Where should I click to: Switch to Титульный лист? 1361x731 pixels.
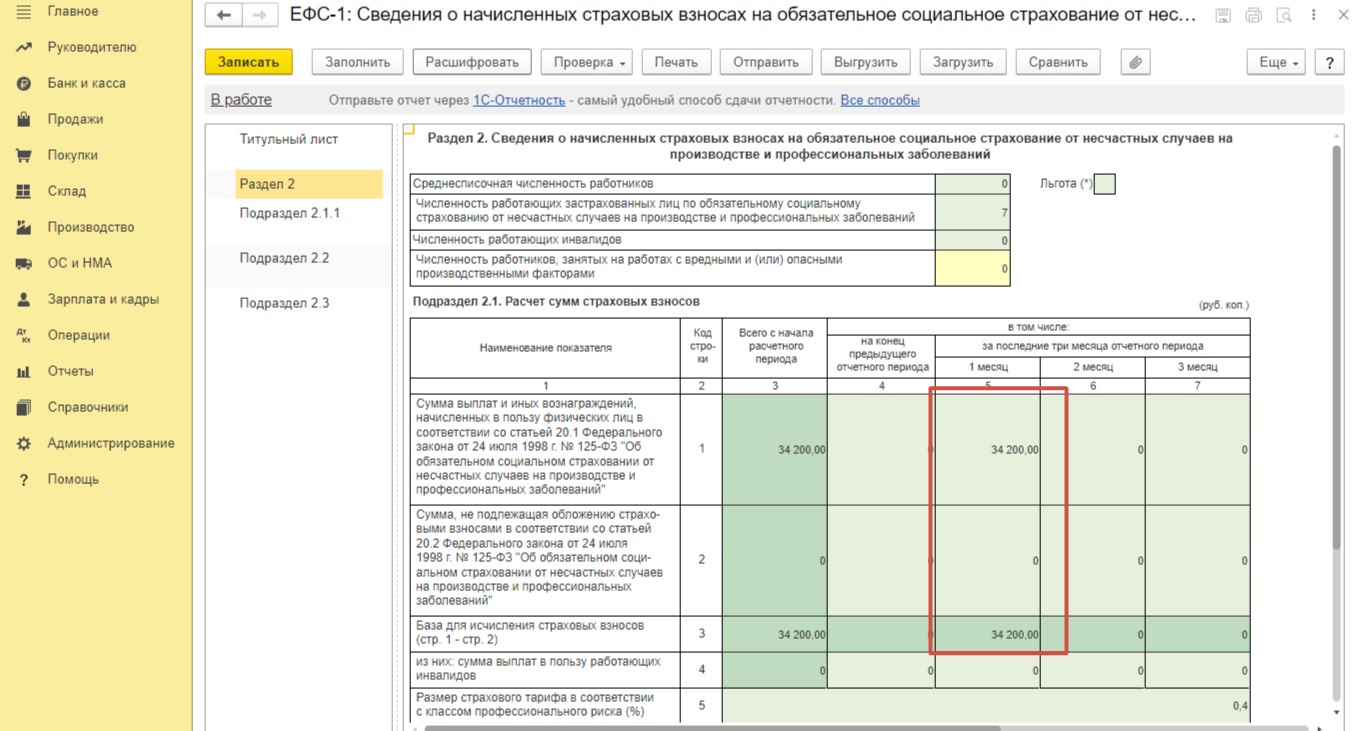pos(289,139)
